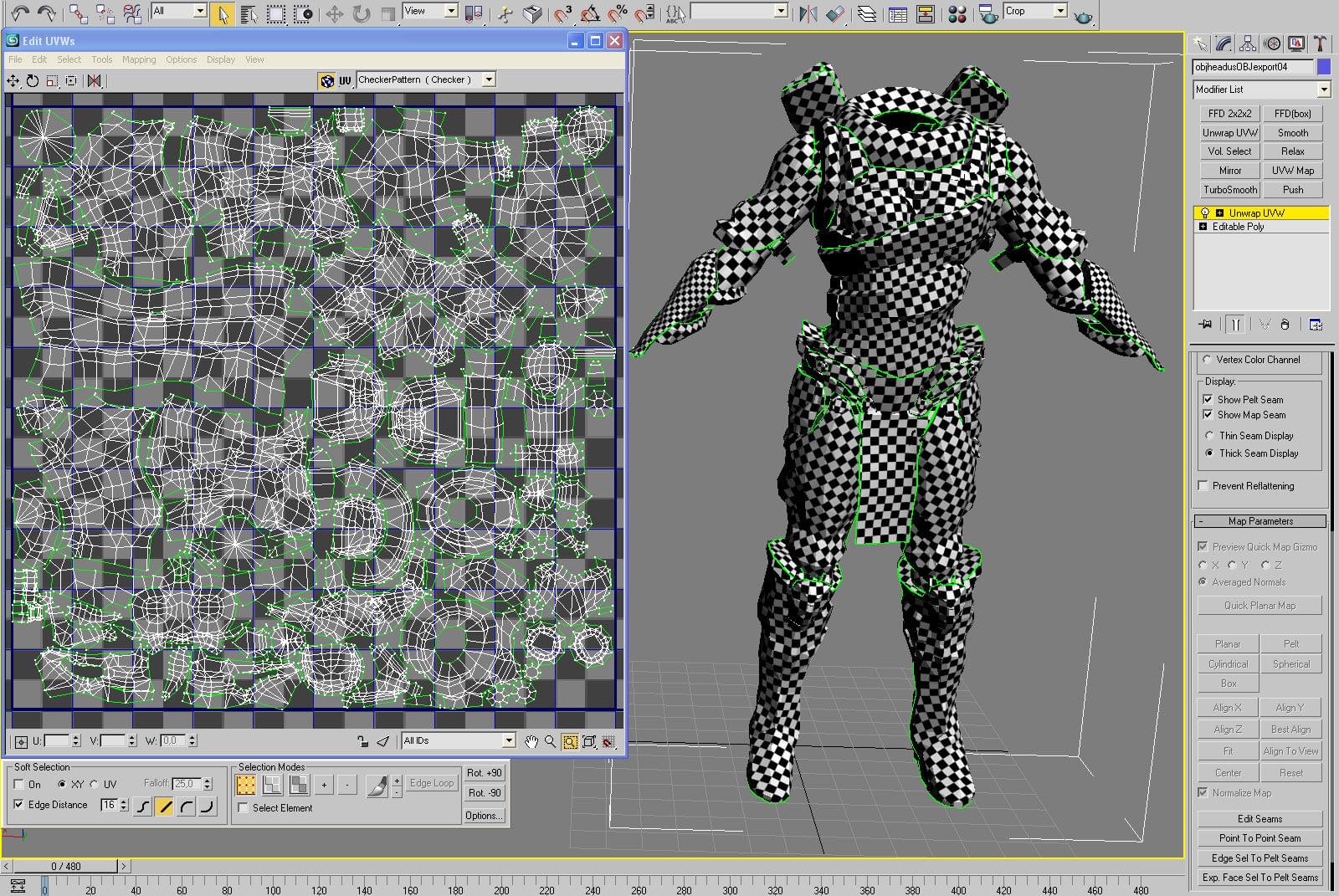
Task: Toggle the Percent Snap icon
Action: (618, 14)
